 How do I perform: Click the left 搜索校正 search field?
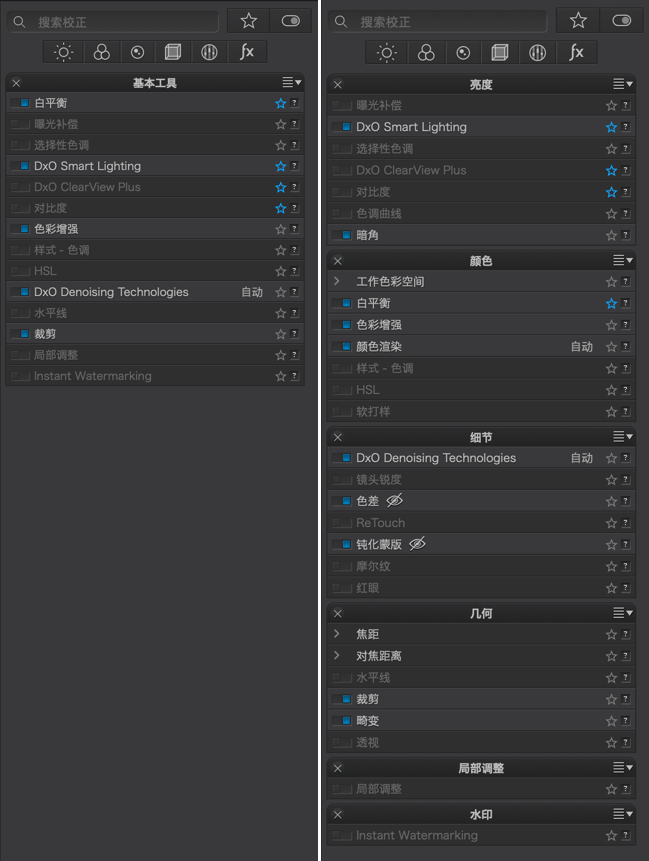(114, 22)
